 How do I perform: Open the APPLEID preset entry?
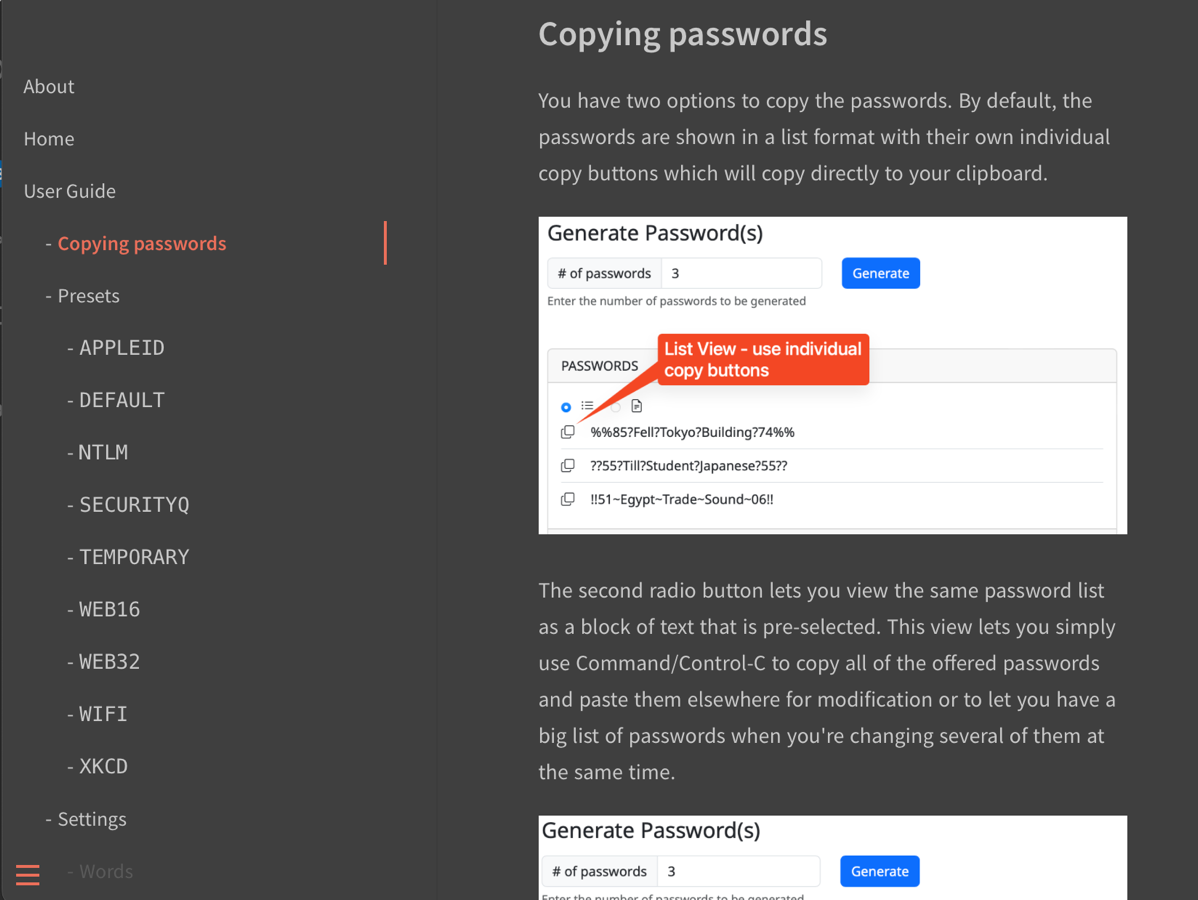point(122,348)
